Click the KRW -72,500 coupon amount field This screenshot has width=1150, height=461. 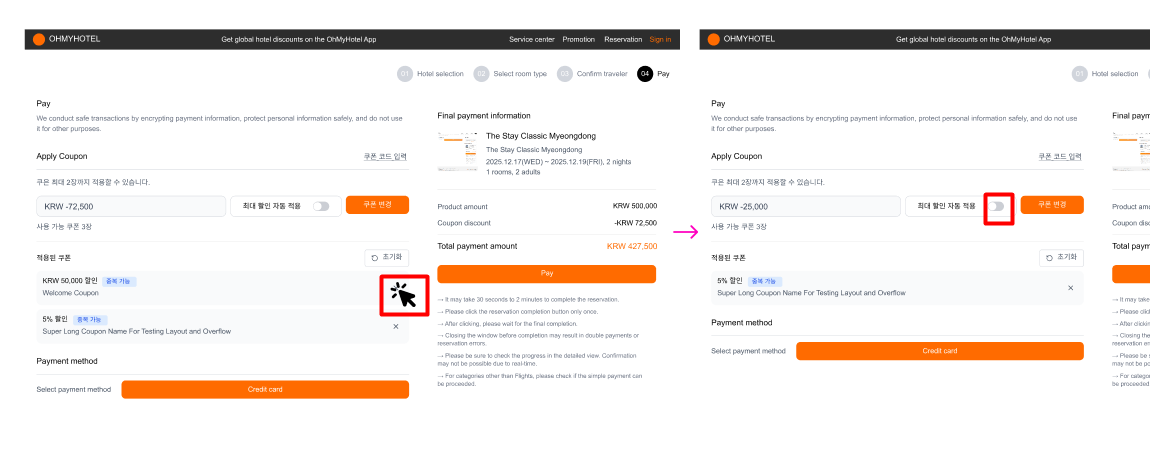point(130,206)
